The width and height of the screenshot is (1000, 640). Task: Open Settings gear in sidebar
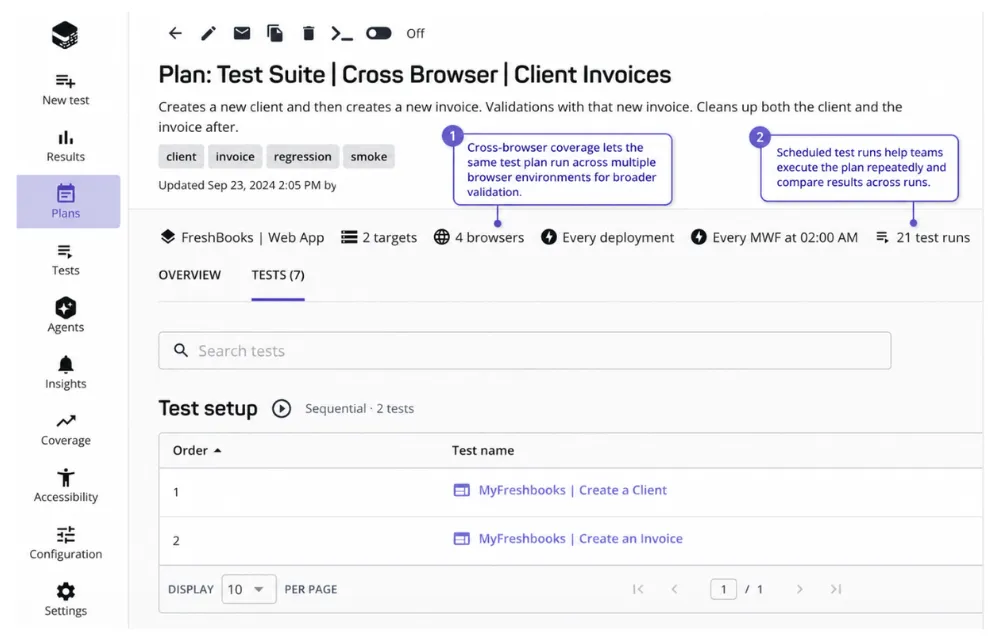pos(66,600)
